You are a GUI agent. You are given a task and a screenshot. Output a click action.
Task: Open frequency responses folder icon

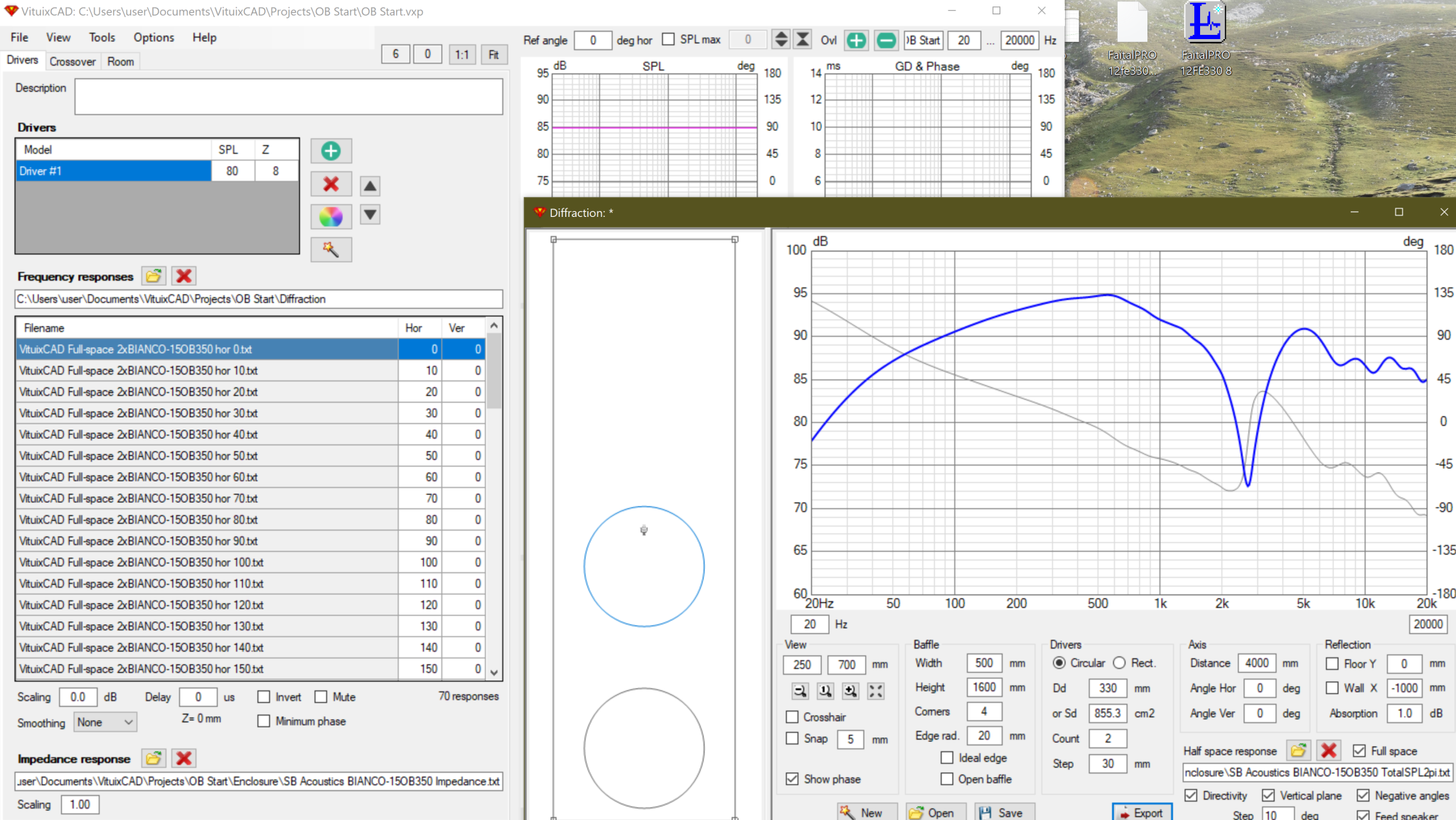coord(154,276)
